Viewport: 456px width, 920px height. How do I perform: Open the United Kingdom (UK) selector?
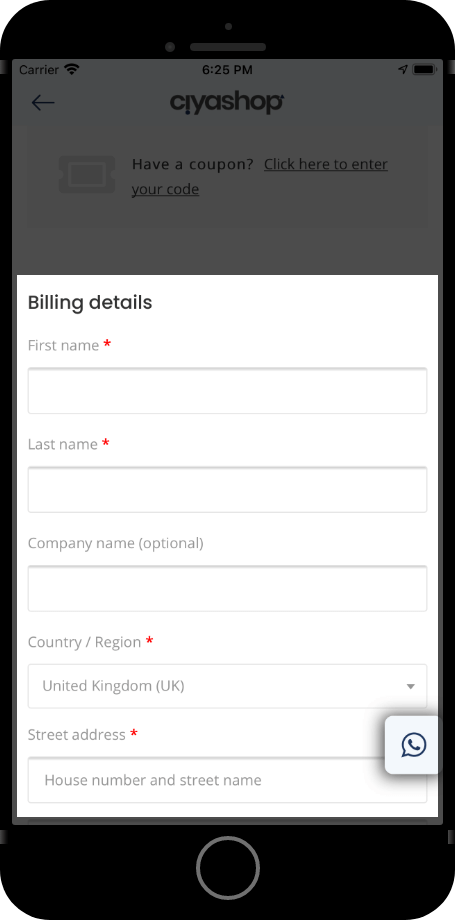click(x=227, y=686)
